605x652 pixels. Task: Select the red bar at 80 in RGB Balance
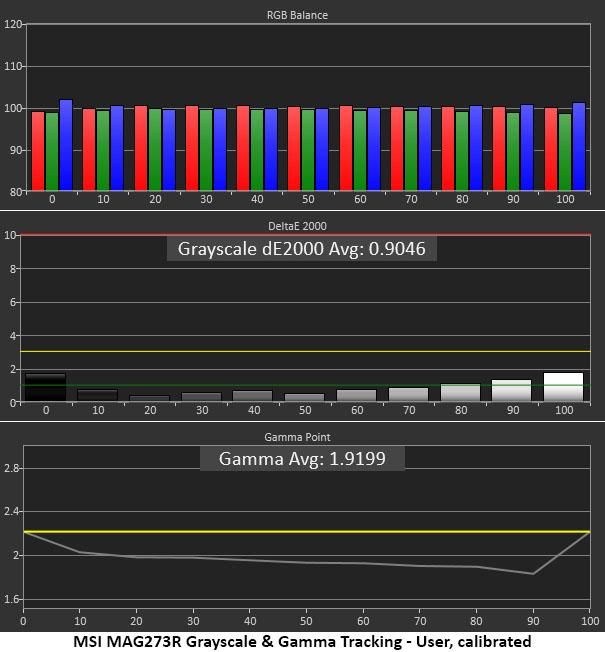[x=448, y=149]
